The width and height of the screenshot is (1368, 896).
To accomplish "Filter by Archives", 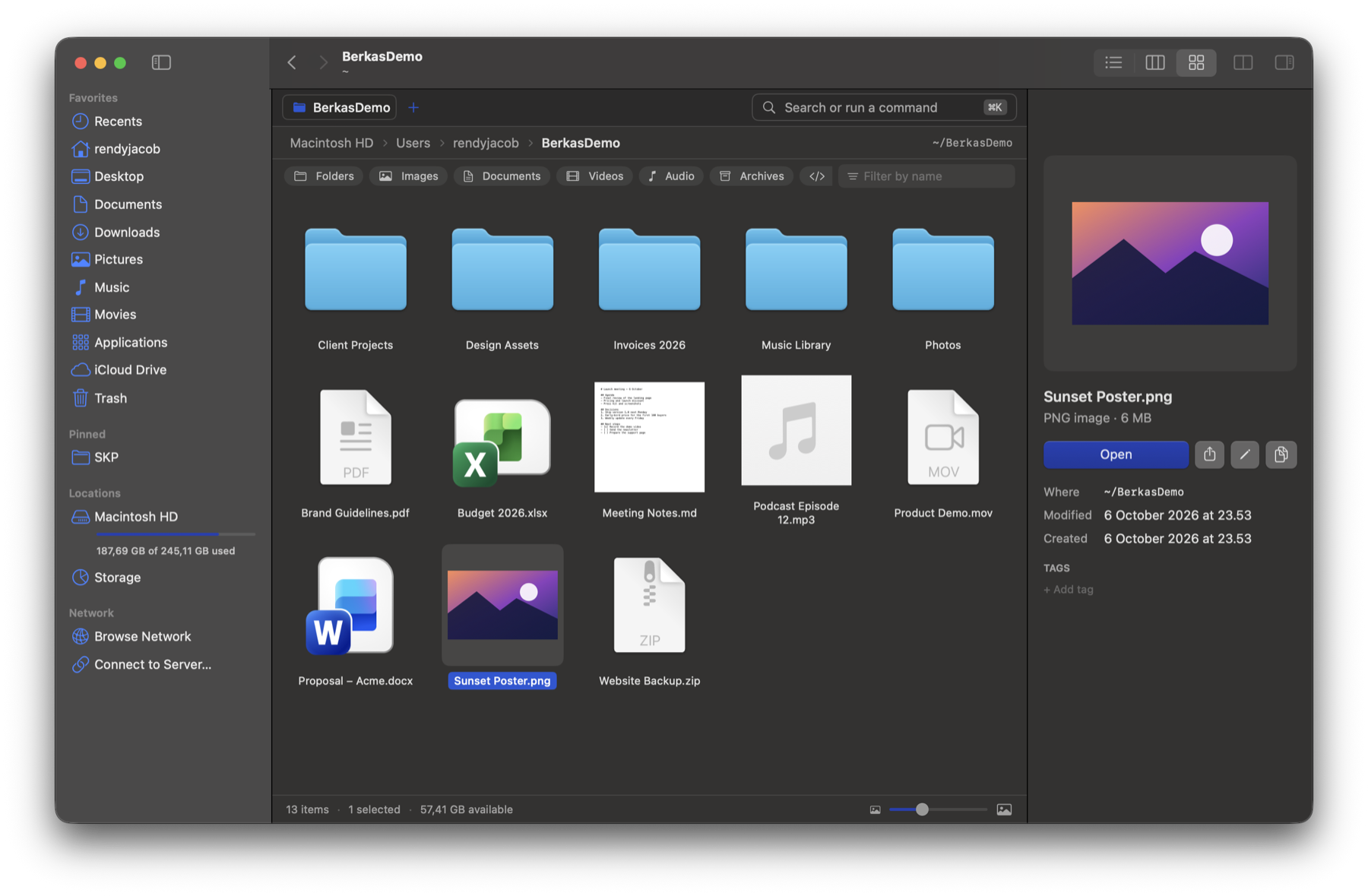I will [x=752, y=176].
